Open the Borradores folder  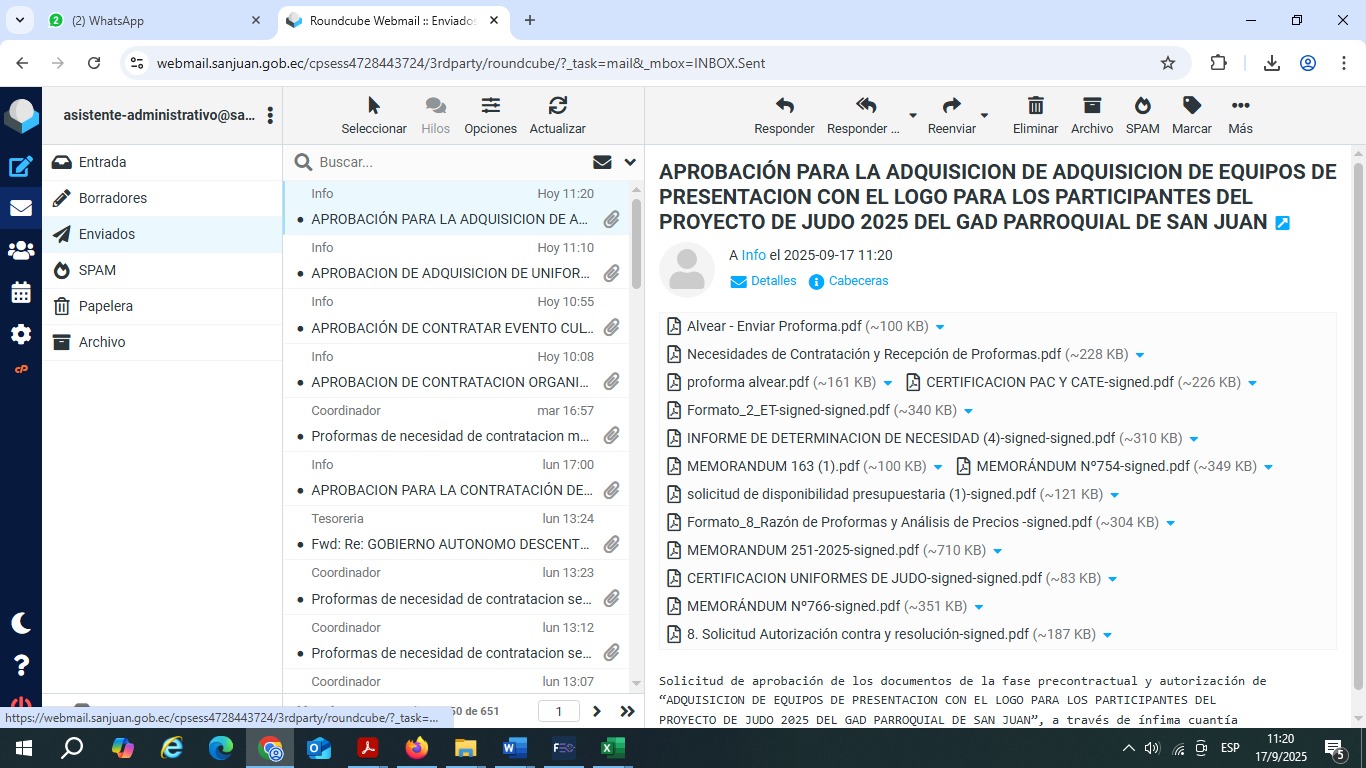coord(113,198)
